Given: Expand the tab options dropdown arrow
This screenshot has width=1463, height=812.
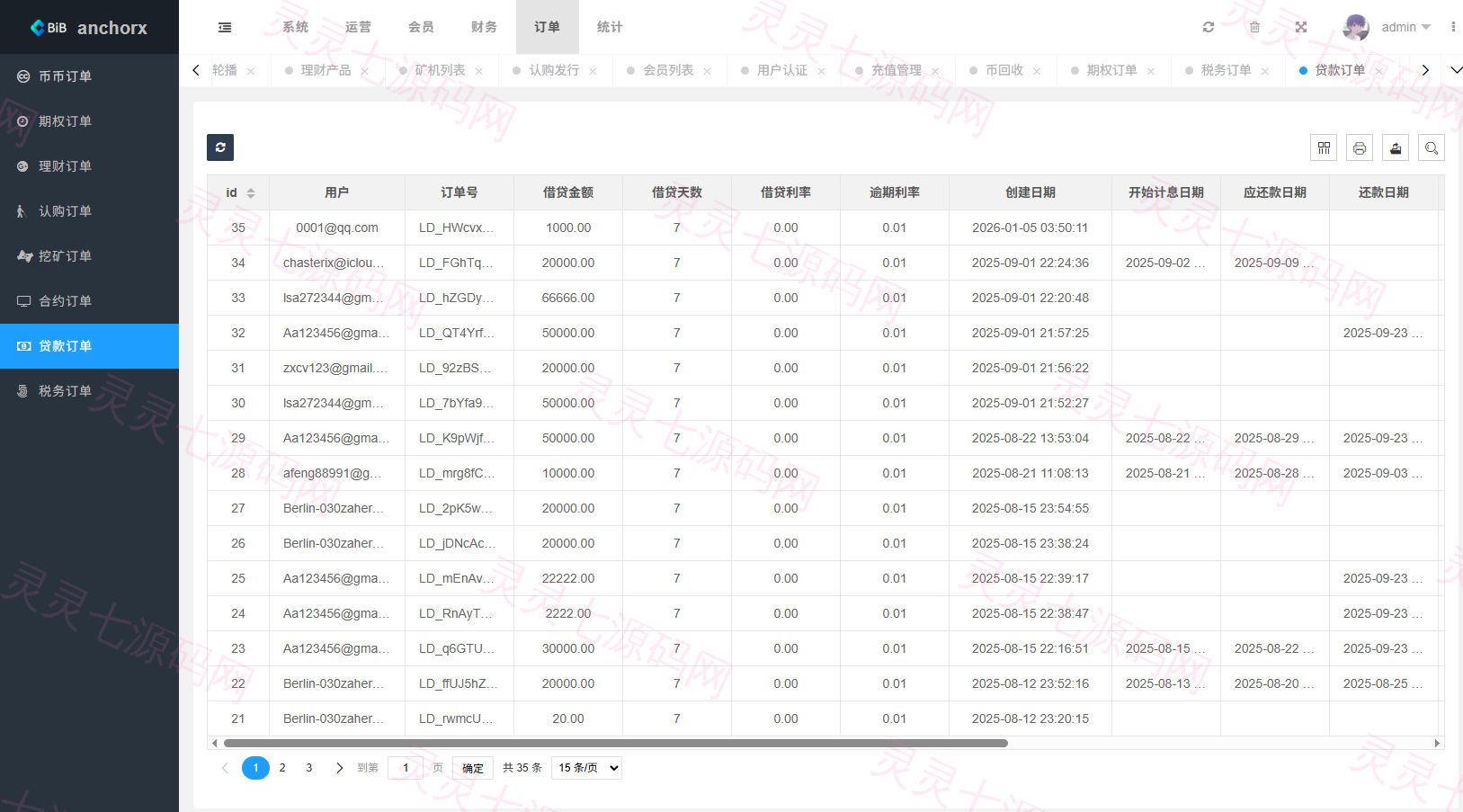Looking at the screenshot, I should click(1457, 70).
